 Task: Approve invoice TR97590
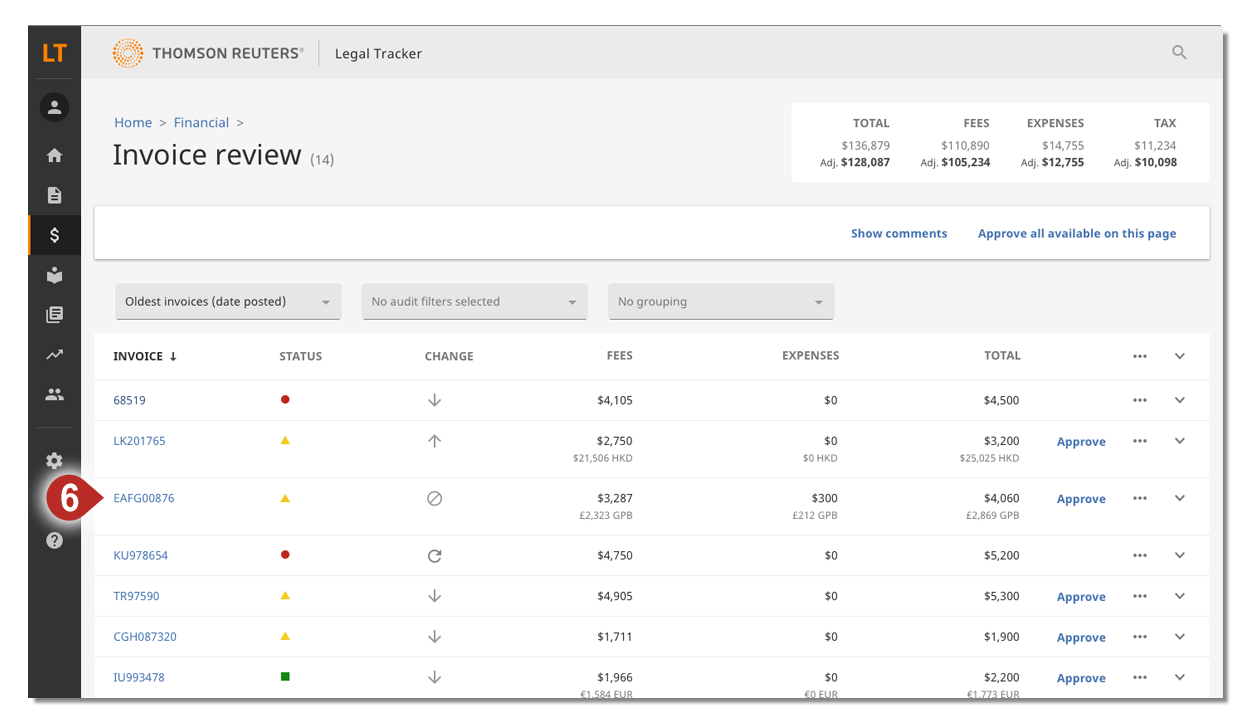click(1081, 596)
